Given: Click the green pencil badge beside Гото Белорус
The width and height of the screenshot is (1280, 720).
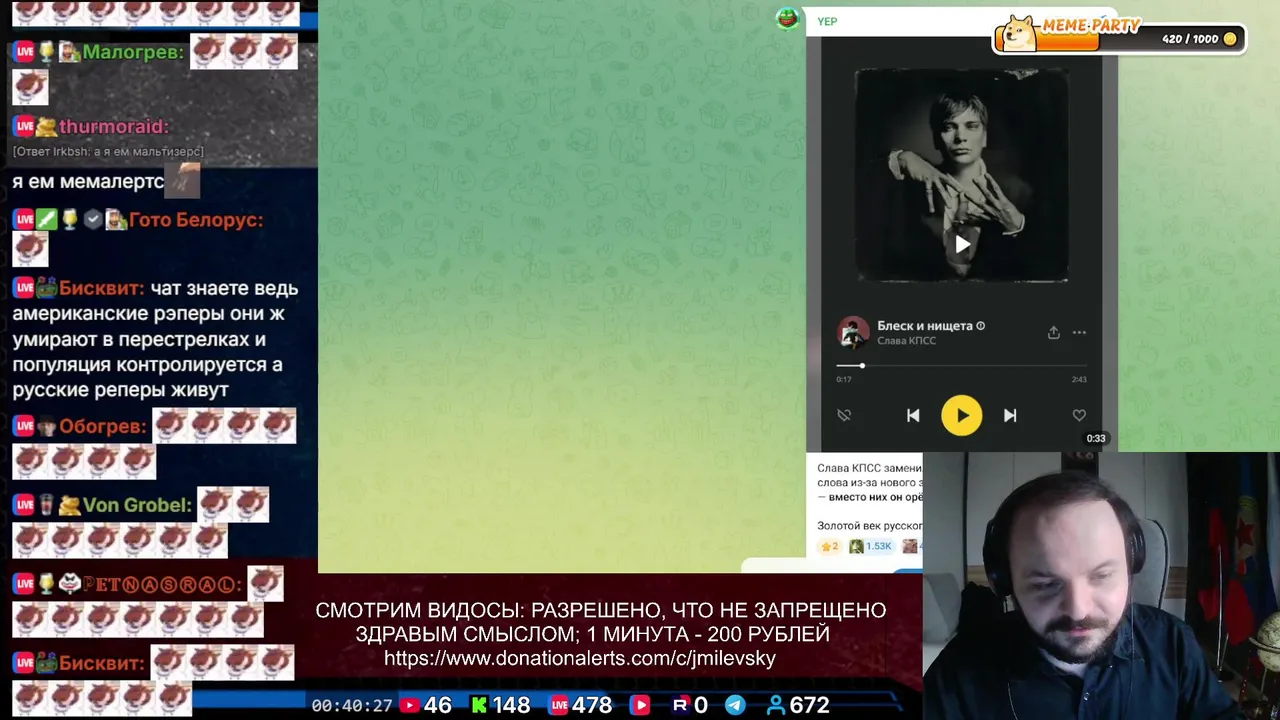Looking at the screenshot, I should tap(47, 219).
